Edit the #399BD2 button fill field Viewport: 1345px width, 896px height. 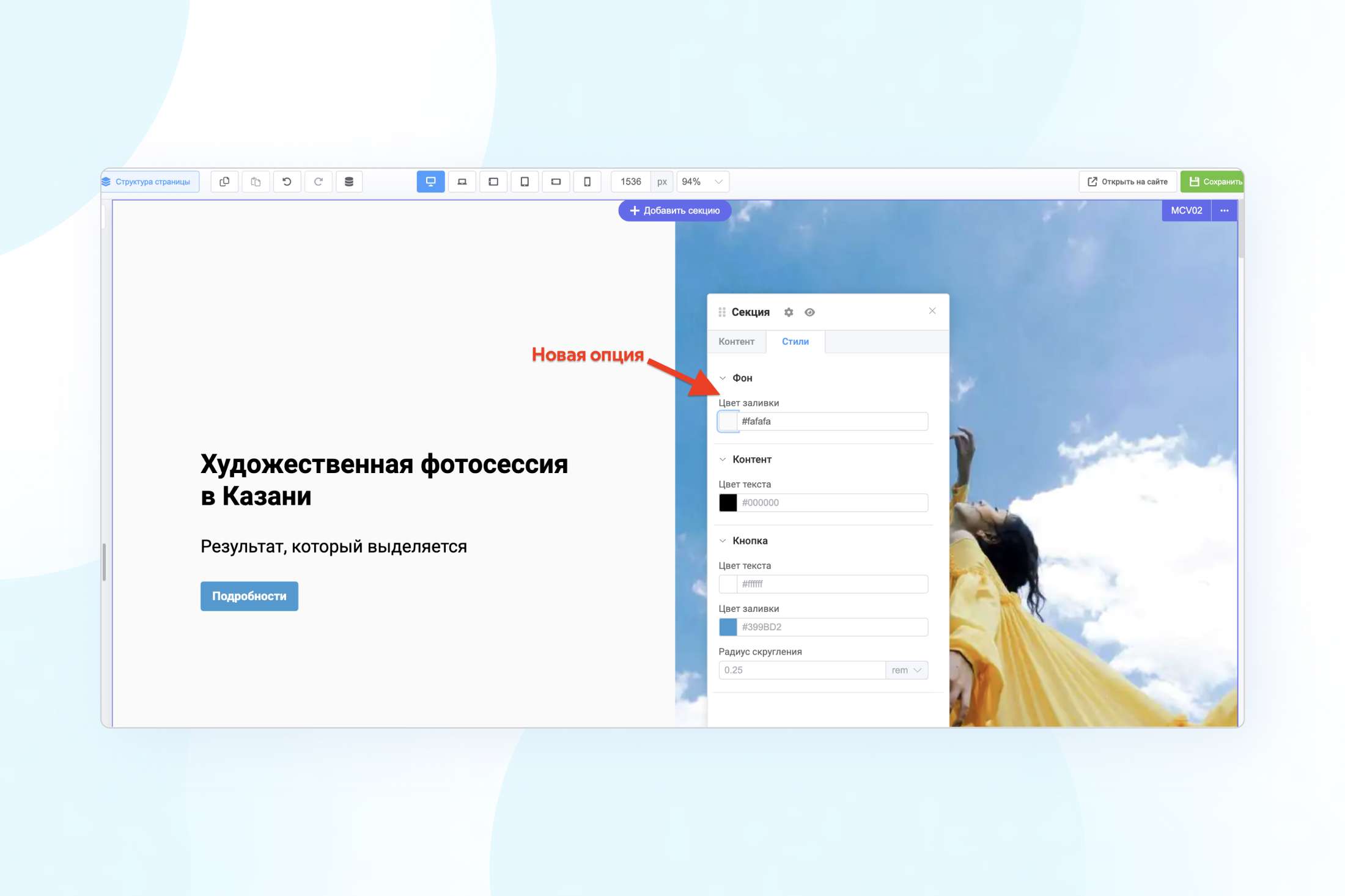tap(832, 627)
